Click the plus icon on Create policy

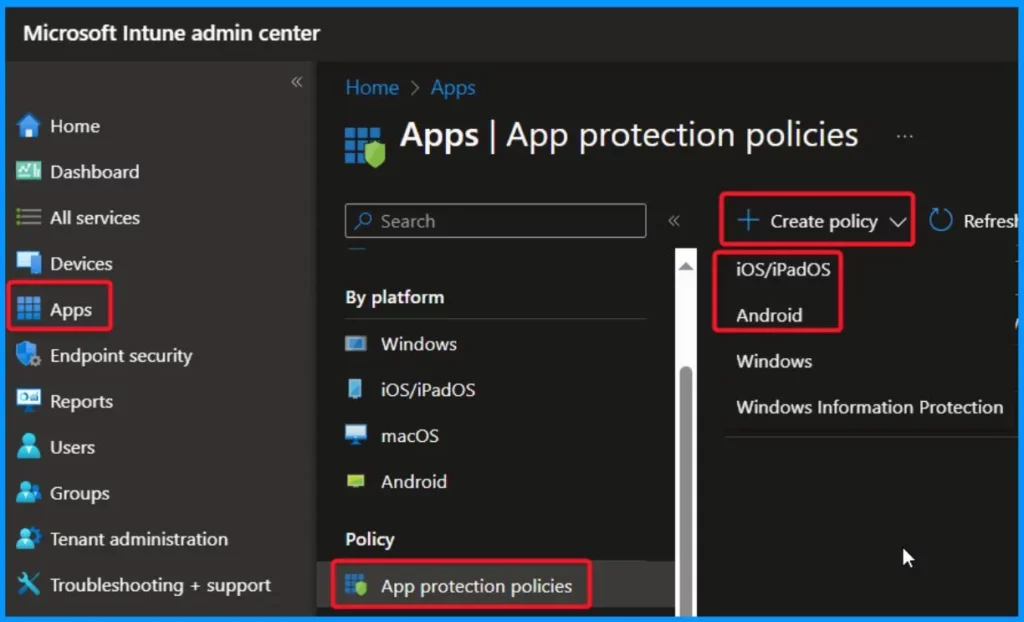[x=748, y=221]
